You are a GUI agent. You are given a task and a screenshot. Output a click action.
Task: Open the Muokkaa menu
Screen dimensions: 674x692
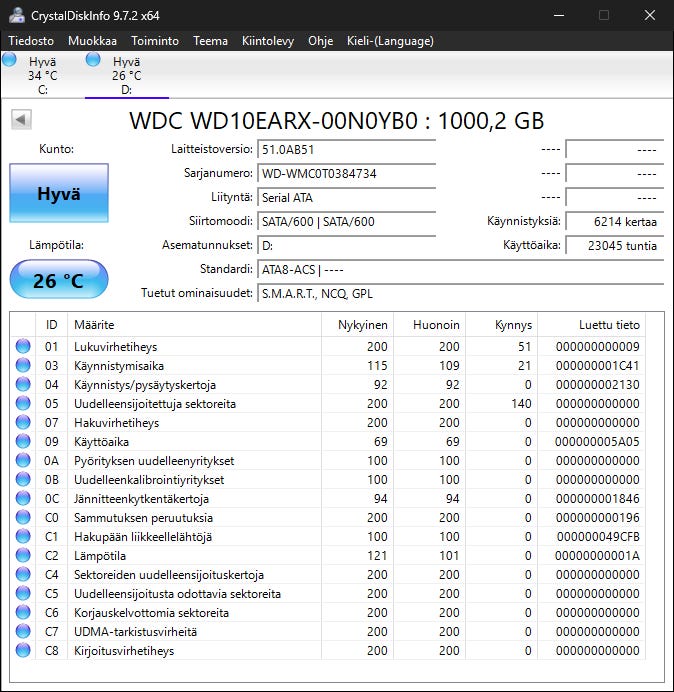pos(92,41)
